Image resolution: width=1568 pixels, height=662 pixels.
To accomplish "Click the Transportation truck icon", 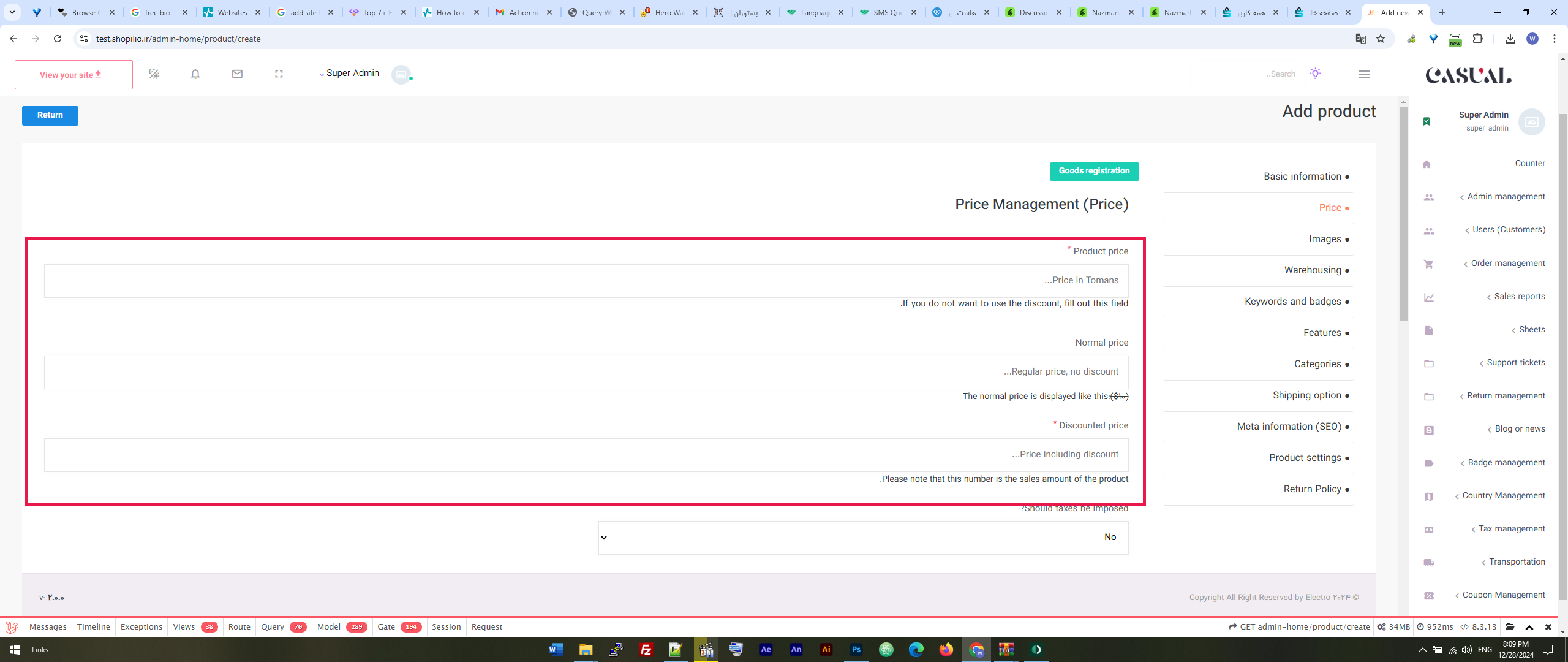I will tap(1428, 563).
